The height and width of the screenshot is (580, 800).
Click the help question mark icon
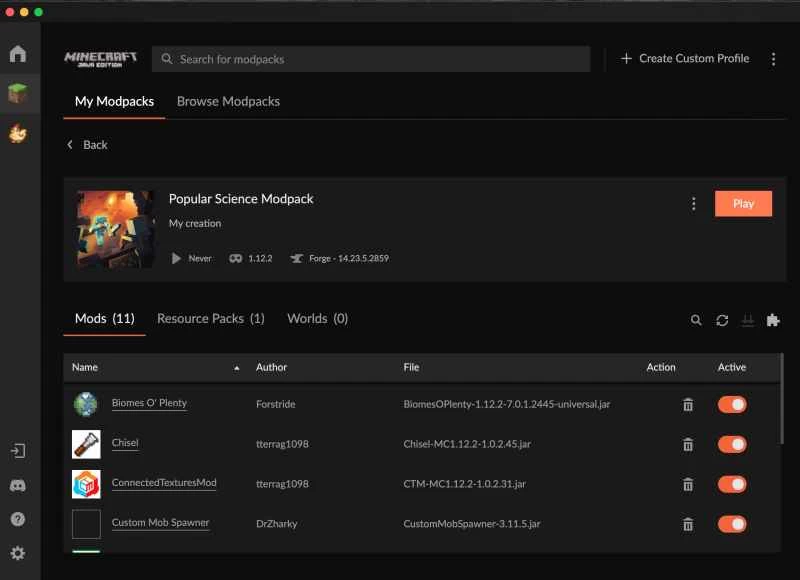pos(17,519)
